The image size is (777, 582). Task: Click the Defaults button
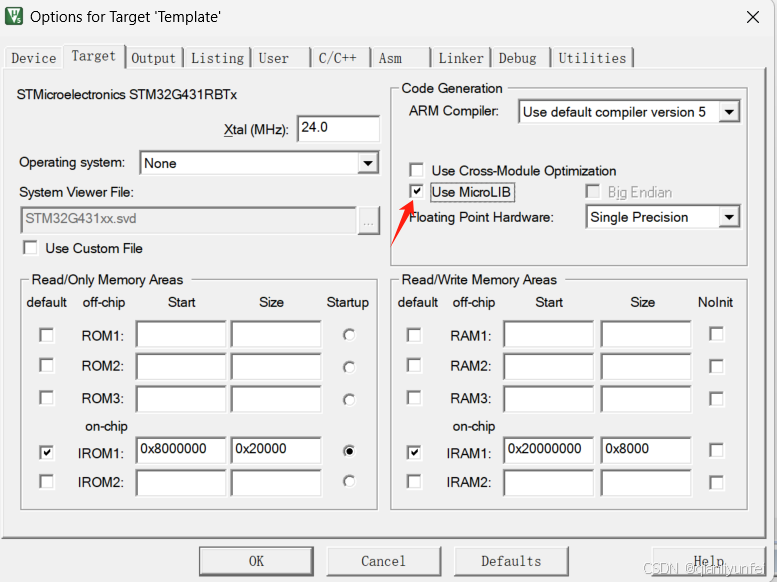[511, 561]
